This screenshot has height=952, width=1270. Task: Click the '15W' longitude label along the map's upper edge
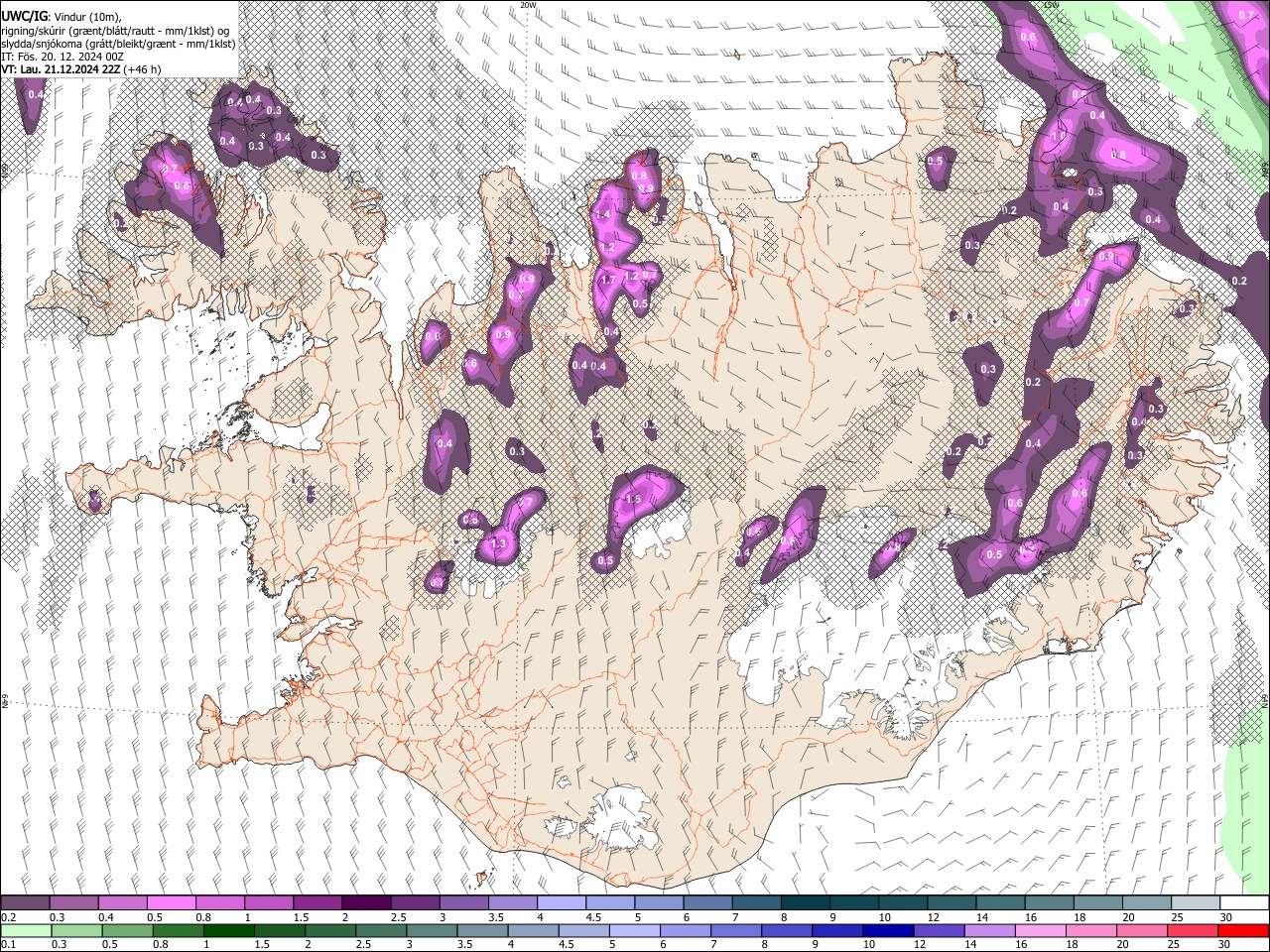pyautogui.click(x=1052, y=5)
